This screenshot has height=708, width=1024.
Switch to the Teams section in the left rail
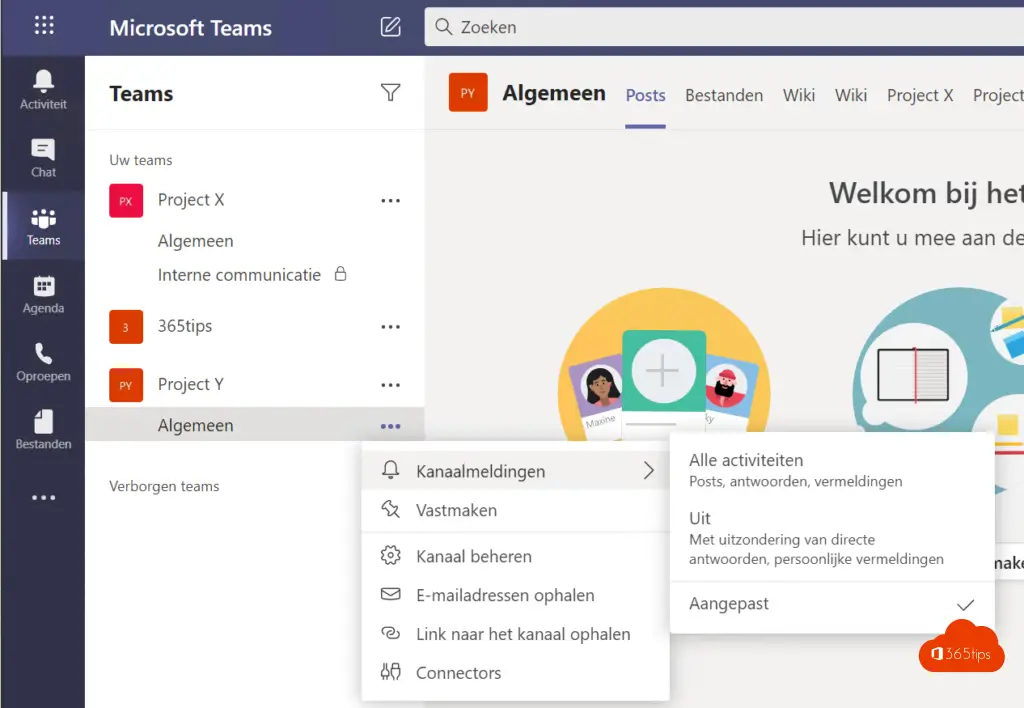click(43, 226)
